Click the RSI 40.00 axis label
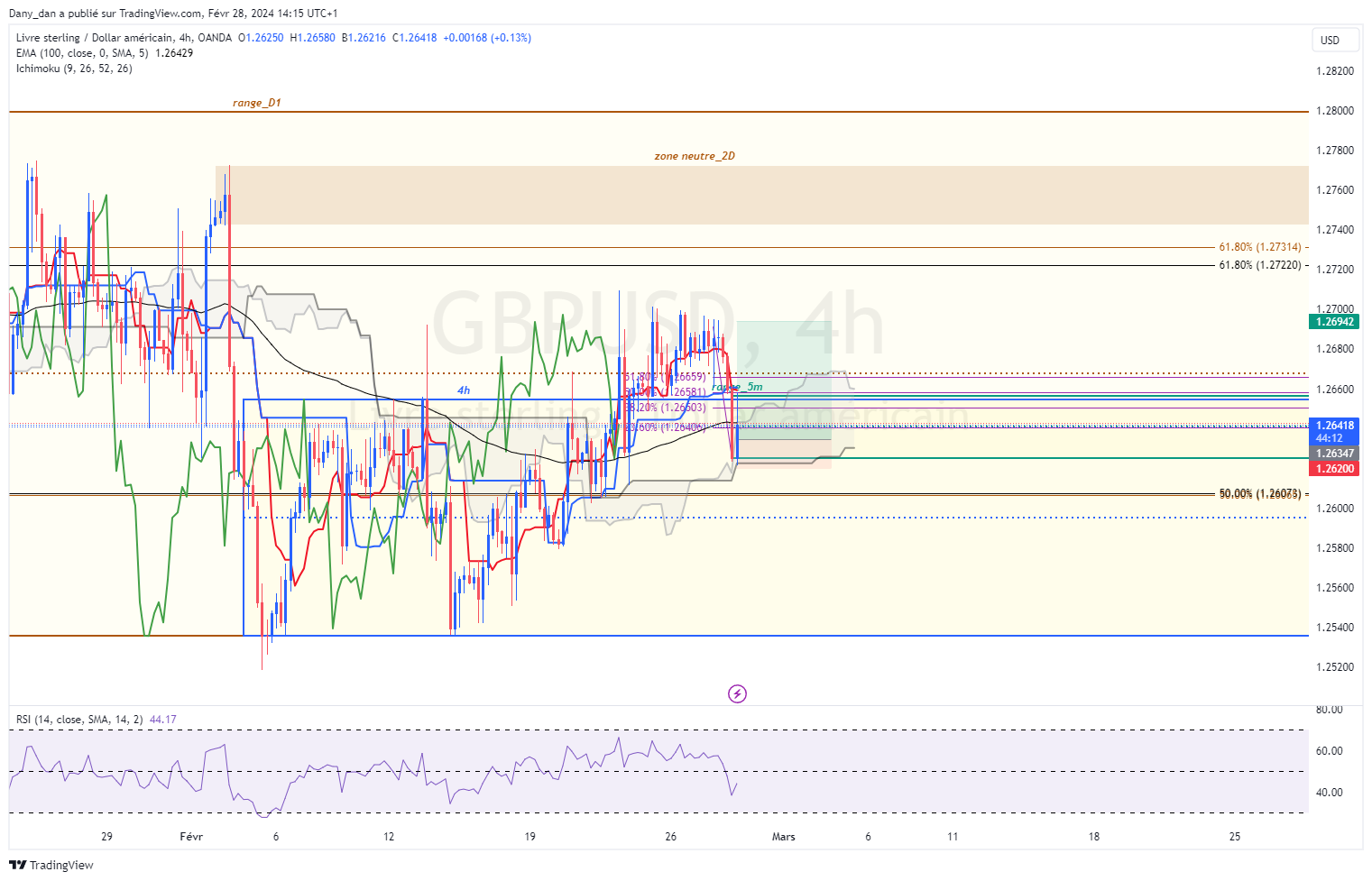The width and height of the screenshot is (1372, 881). click(1330, 793)
